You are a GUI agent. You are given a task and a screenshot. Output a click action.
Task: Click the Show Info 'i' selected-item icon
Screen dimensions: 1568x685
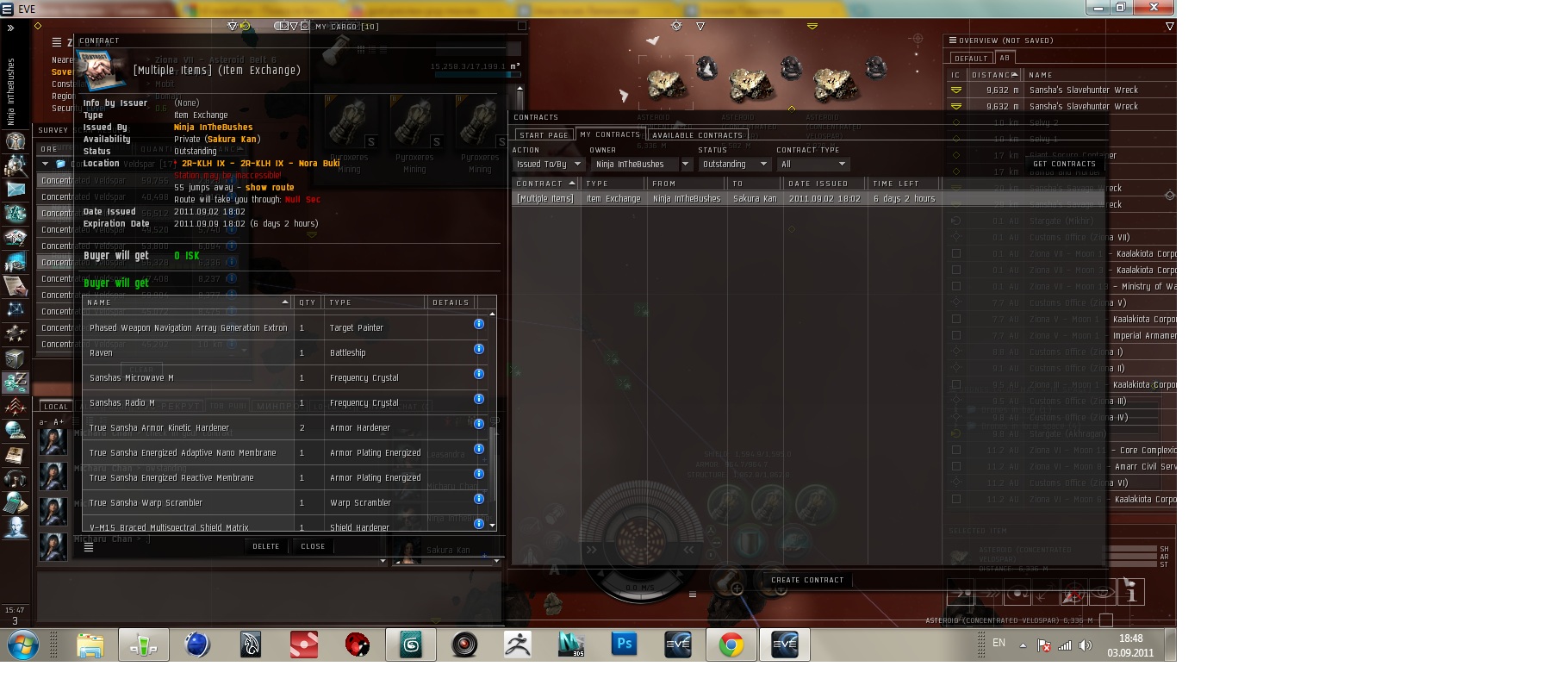click(x=1131, y=592)
